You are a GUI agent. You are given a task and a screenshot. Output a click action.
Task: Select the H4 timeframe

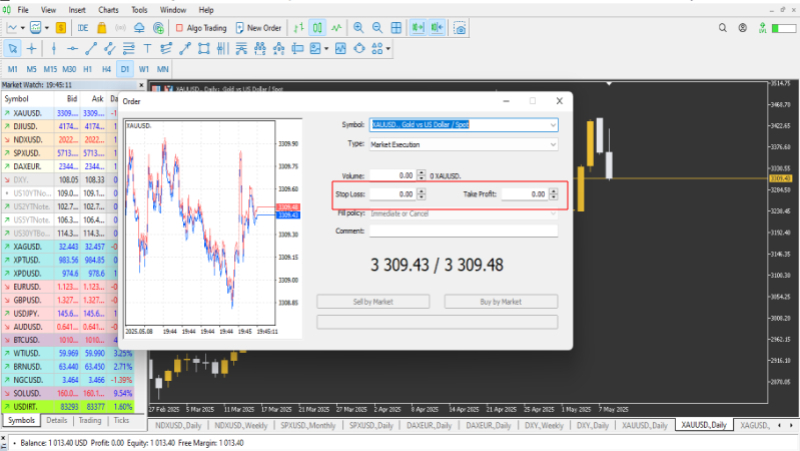(106, 69)
